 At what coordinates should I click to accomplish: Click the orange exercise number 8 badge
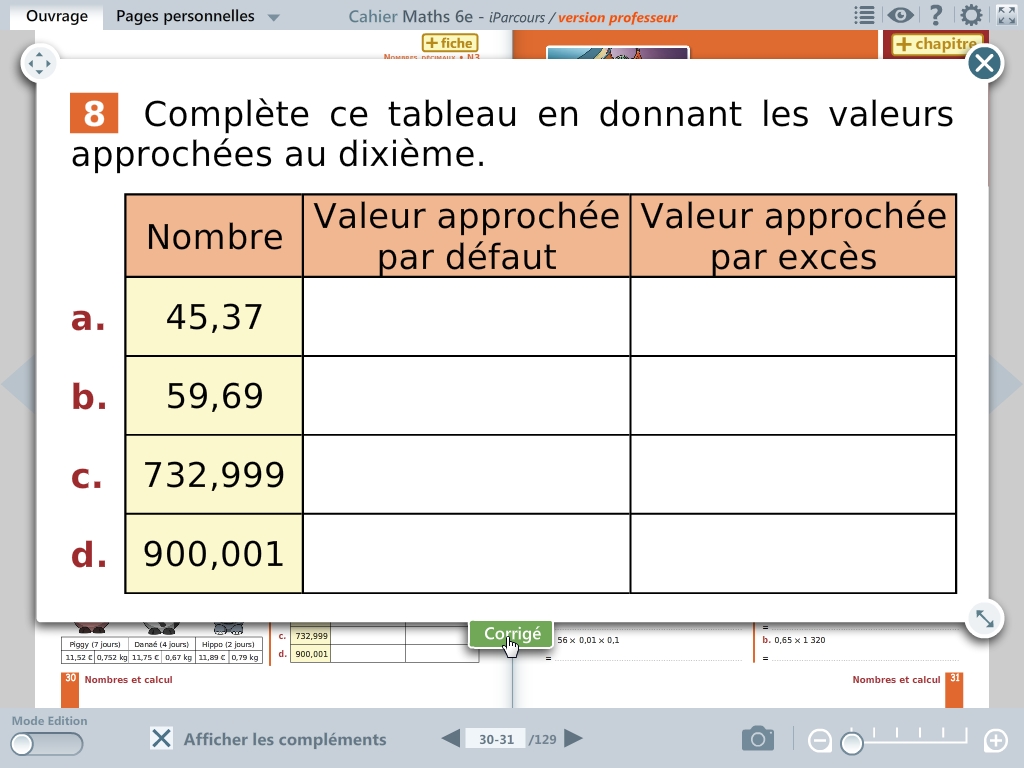pyautogui.click(x=94, y=113)
